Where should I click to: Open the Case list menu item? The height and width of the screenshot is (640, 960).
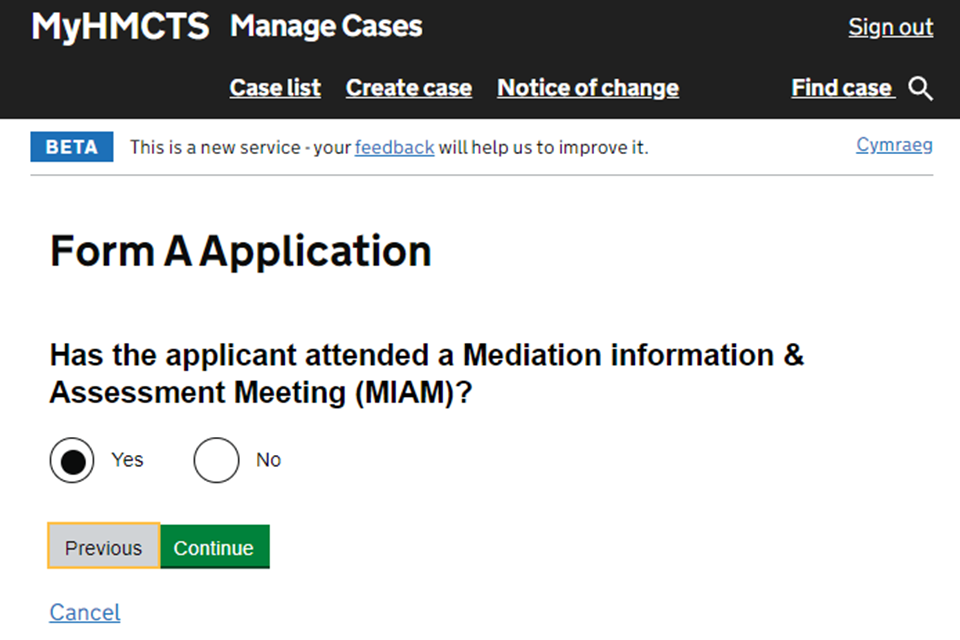pyautogui.click(x=275, y=88)
